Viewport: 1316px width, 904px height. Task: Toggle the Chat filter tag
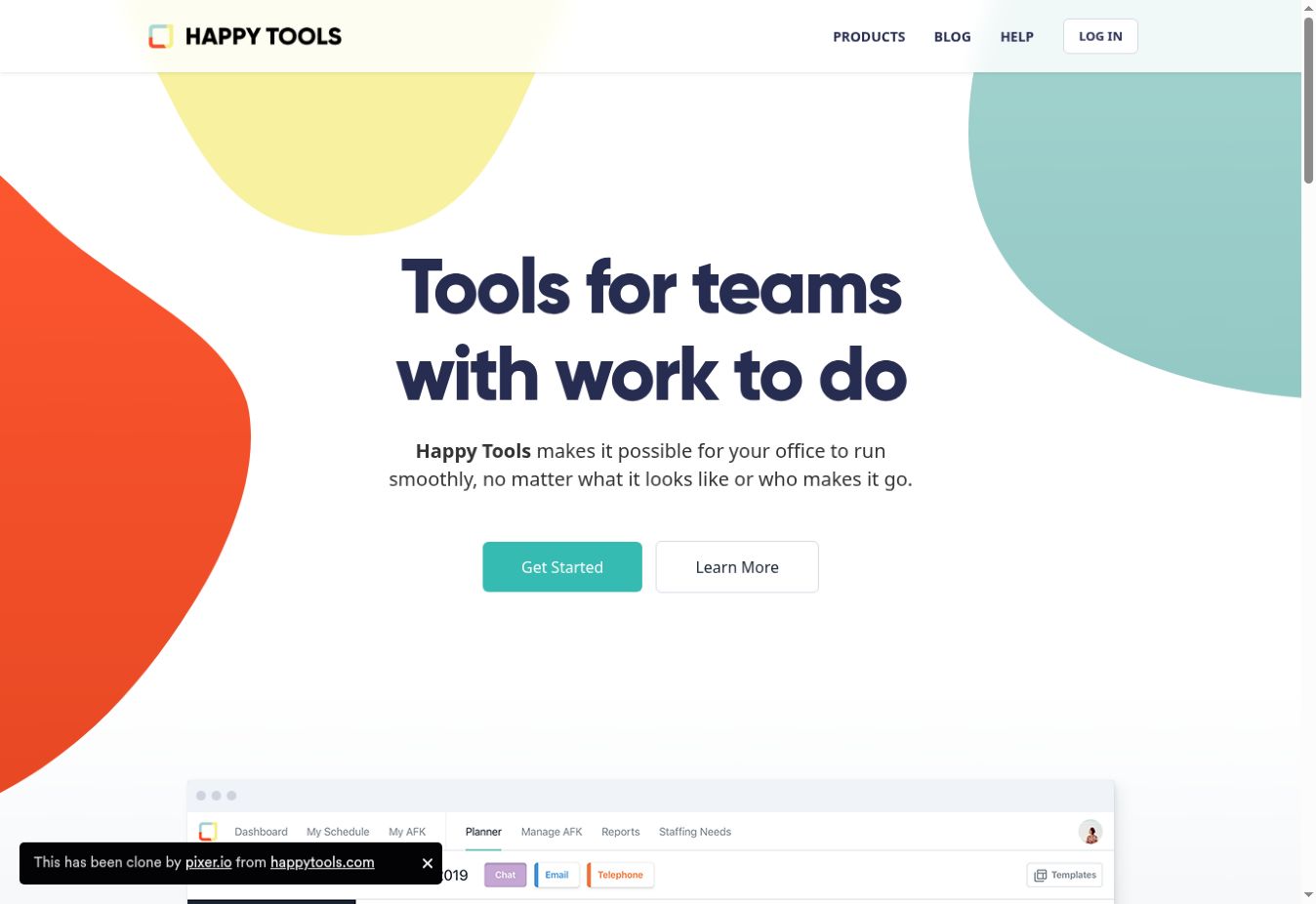click(x=506, y=875)
